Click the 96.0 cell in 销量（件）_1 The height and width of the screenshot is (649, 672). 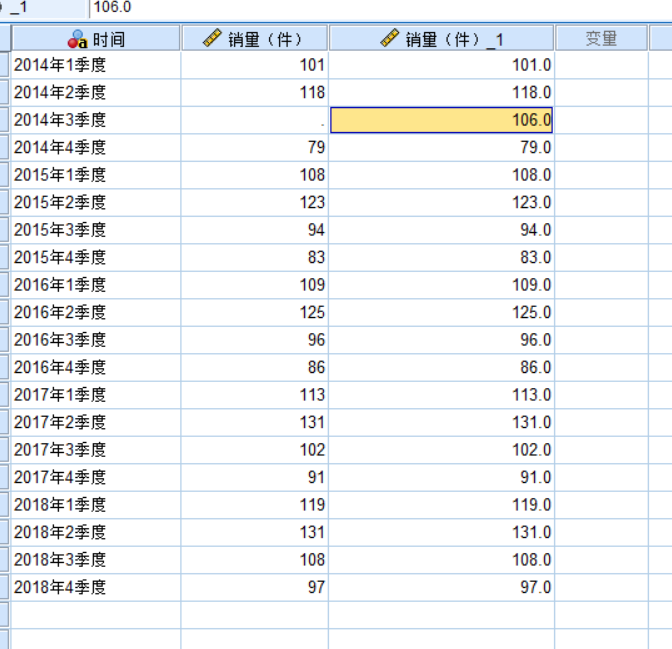coord(441,340)
